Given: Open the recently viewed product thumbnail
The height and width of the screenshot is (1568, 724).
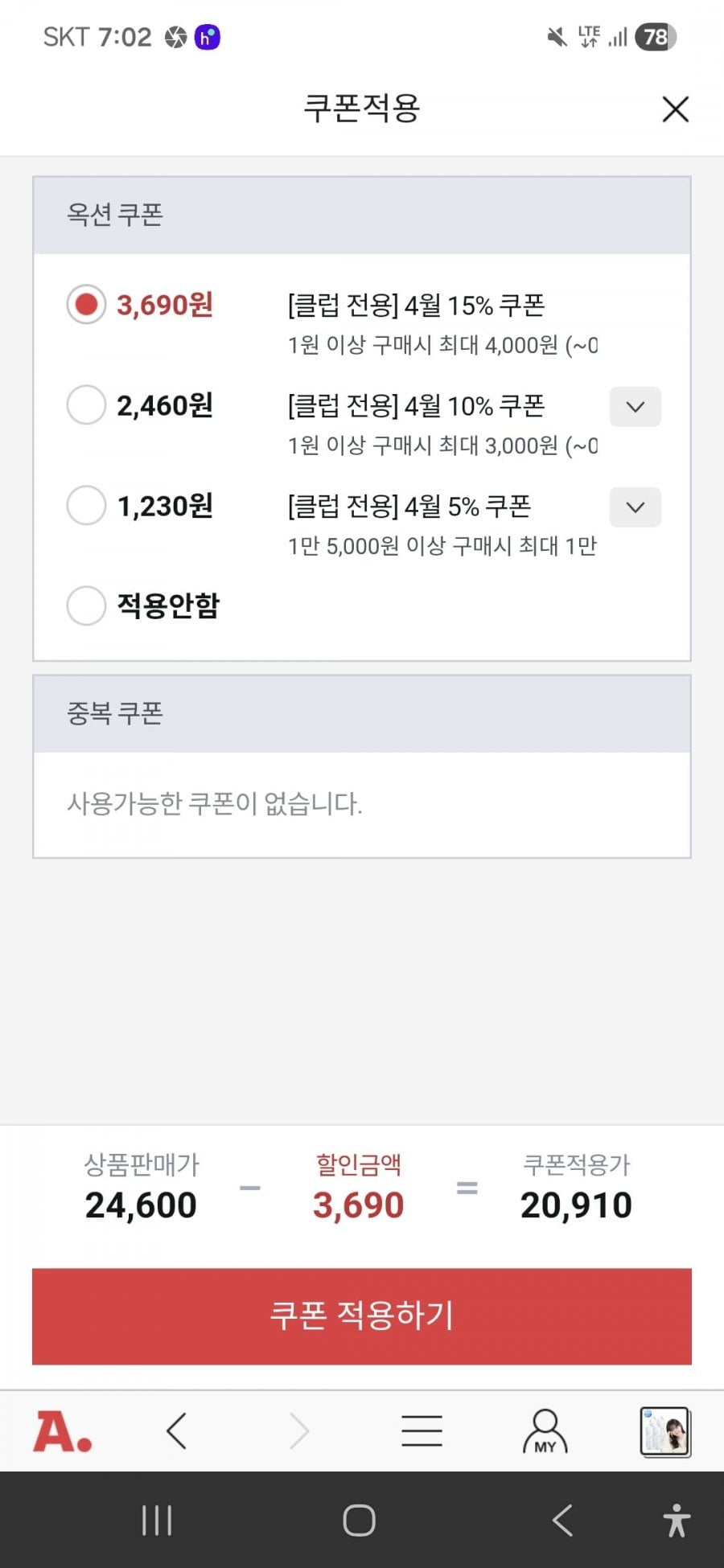Looking at the screenshot, I should point(664,1431).
